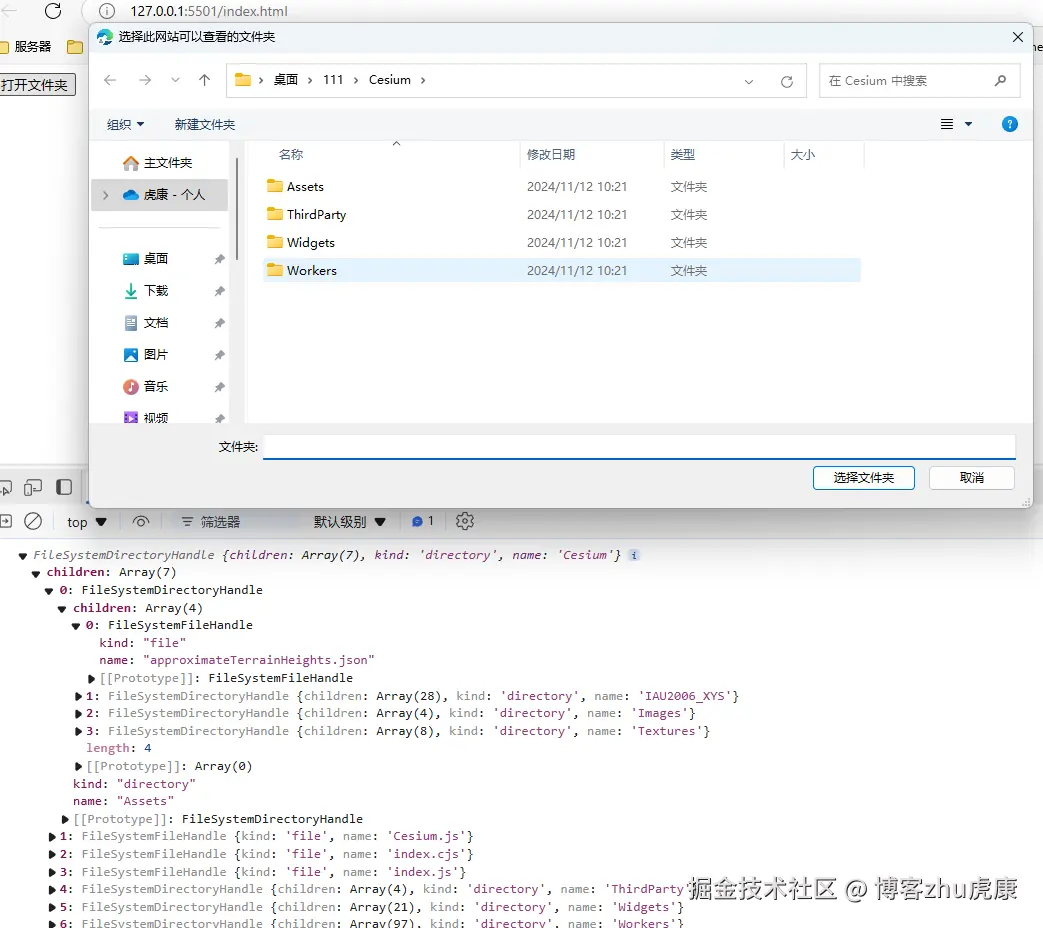1043x928 pixels.
Task: Create live expression eye icon
Action: (x=141, y=522)
